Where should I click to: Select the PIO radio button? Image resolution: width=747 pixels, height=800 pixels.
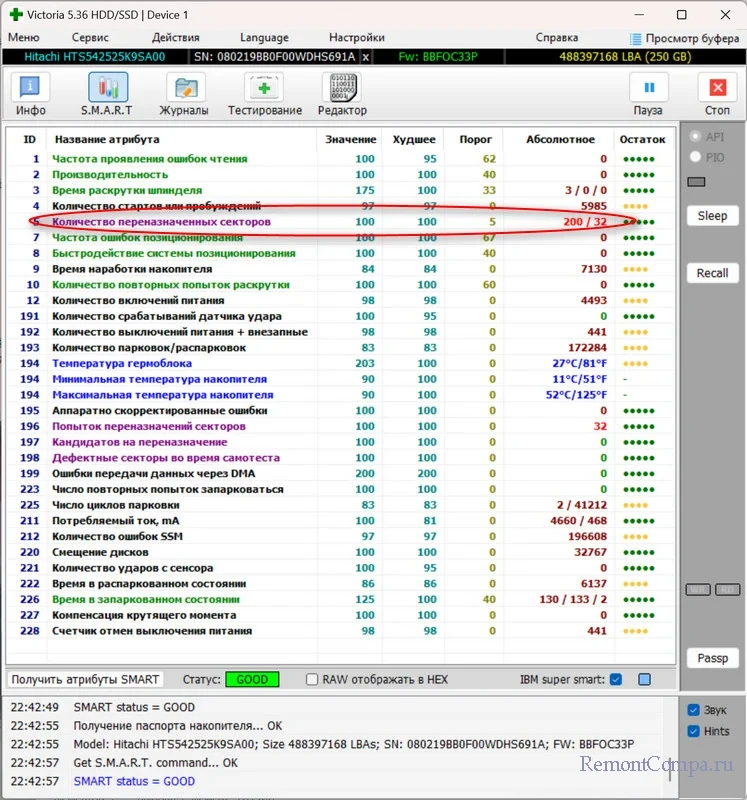[696, 157]
